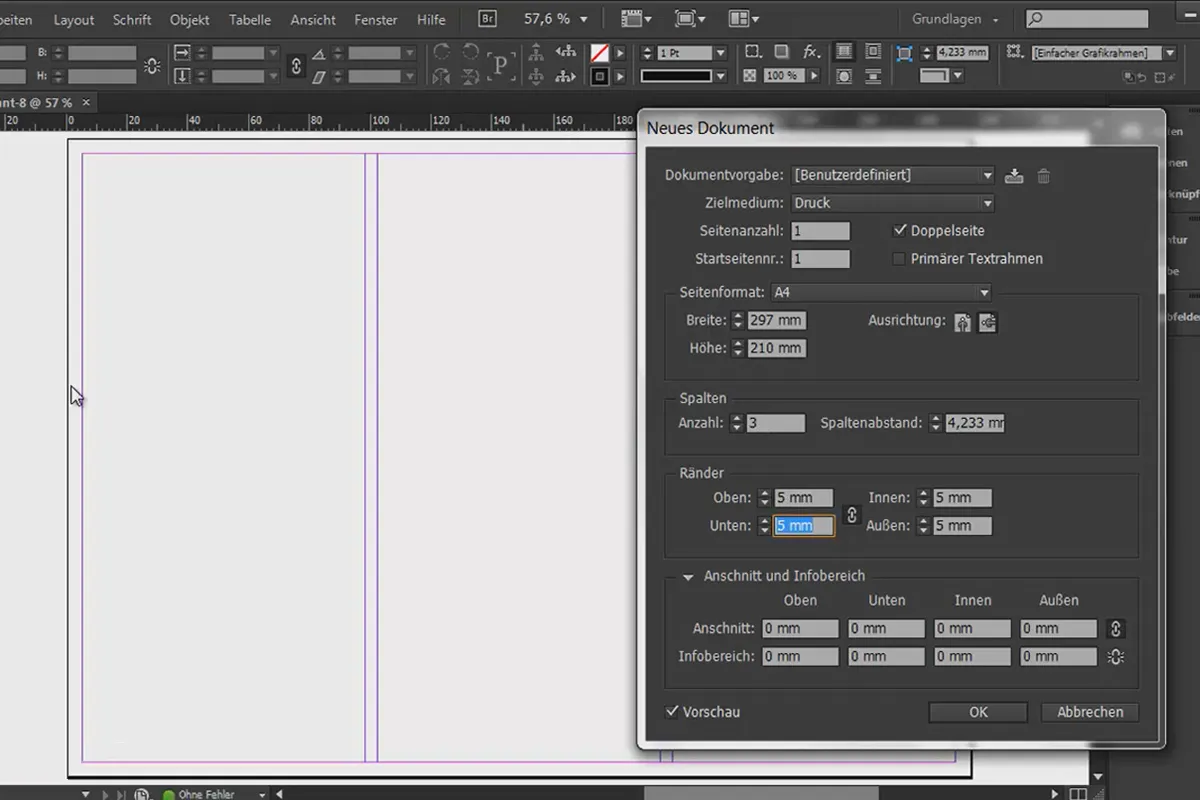Collapse the Anschnitt und Infobereich section
1200x800 pixels.
click(x=688, y=577)
